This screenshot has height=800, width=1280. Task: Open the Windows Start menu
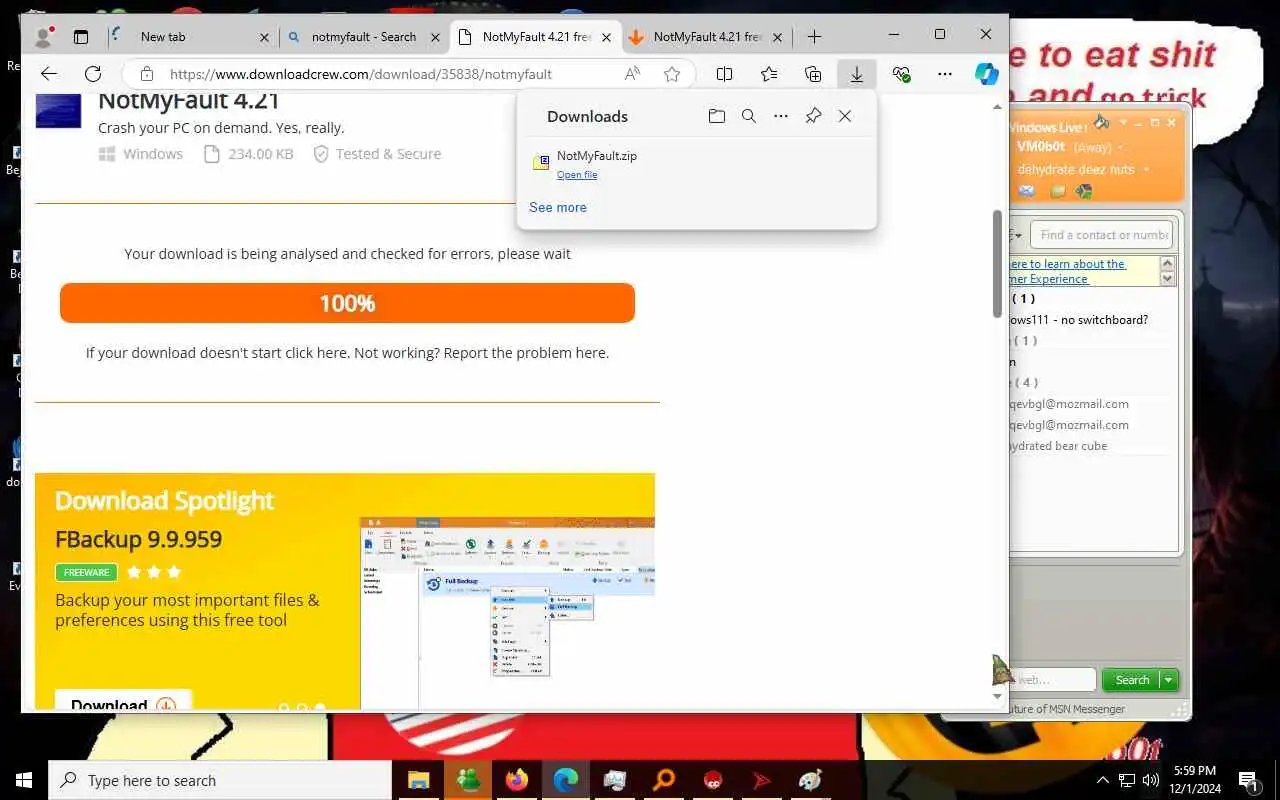pos(24,780)
